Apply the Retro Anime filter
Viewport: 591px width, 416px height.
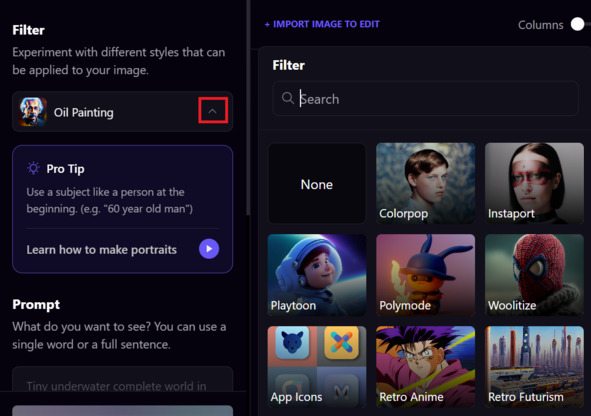coord(426,367)
